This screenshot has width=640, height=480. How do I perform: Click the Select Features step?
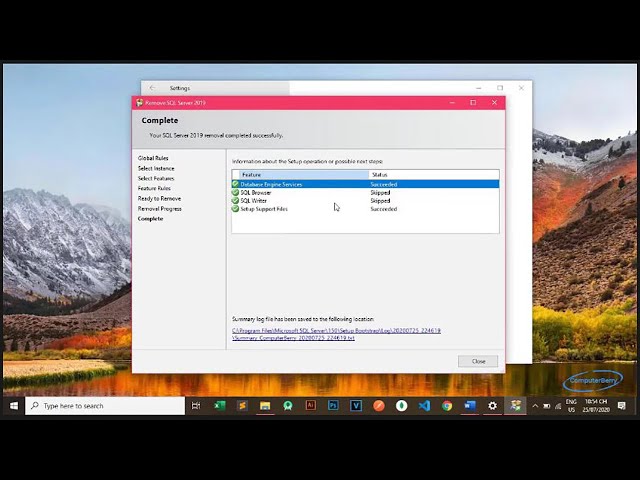click(x=156, y=178)
